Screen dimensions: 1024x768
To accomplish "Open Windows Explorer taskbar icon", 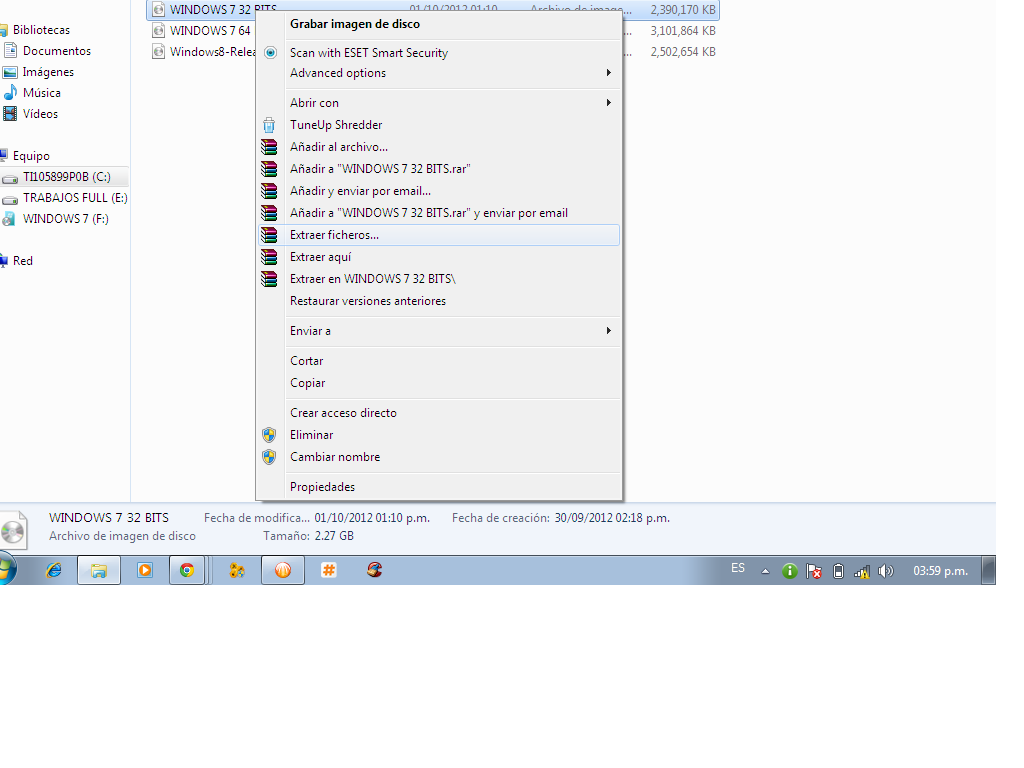I will [x=99, y=570].
